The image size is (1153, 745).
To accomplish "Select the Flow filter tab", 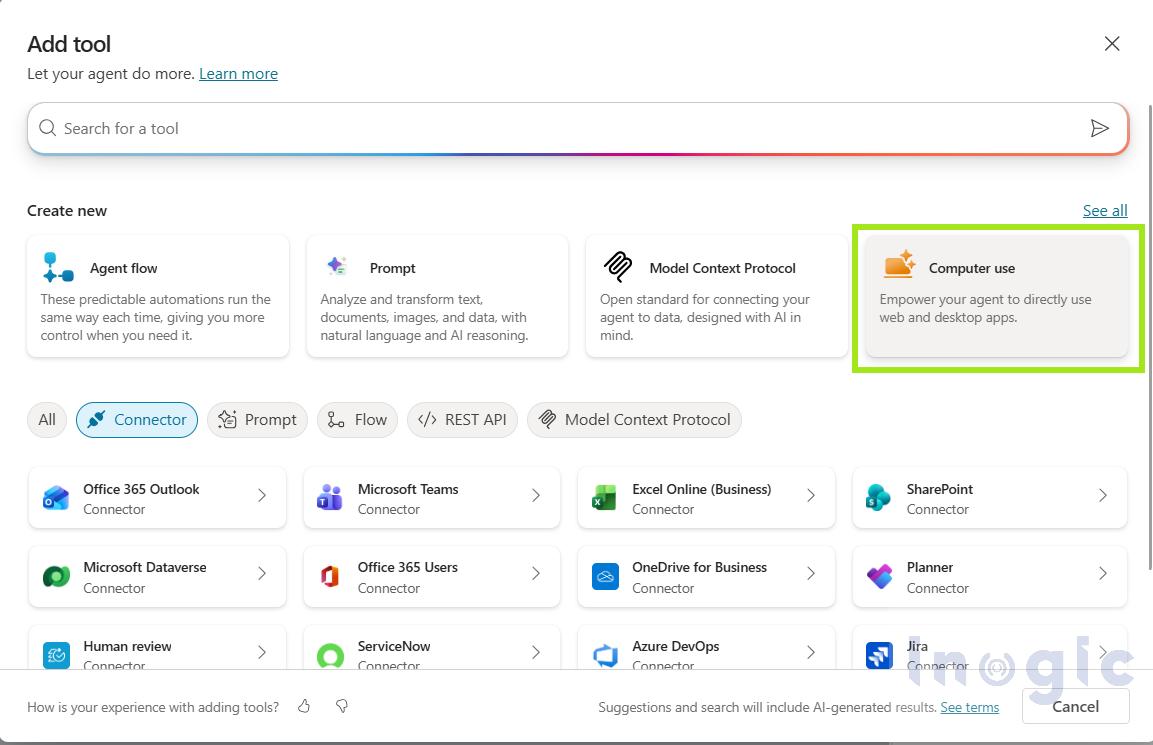I will [x=357, y=420].
